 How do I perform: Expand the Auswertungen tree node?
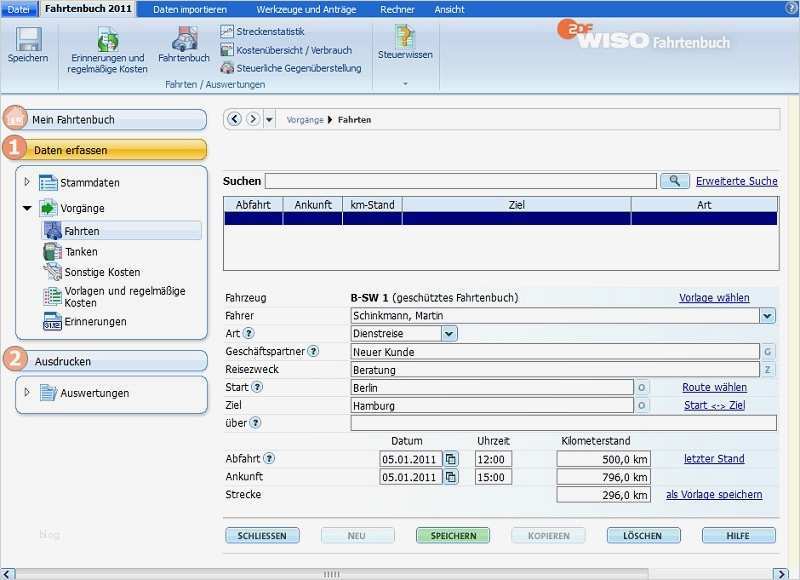pos(27,392)
